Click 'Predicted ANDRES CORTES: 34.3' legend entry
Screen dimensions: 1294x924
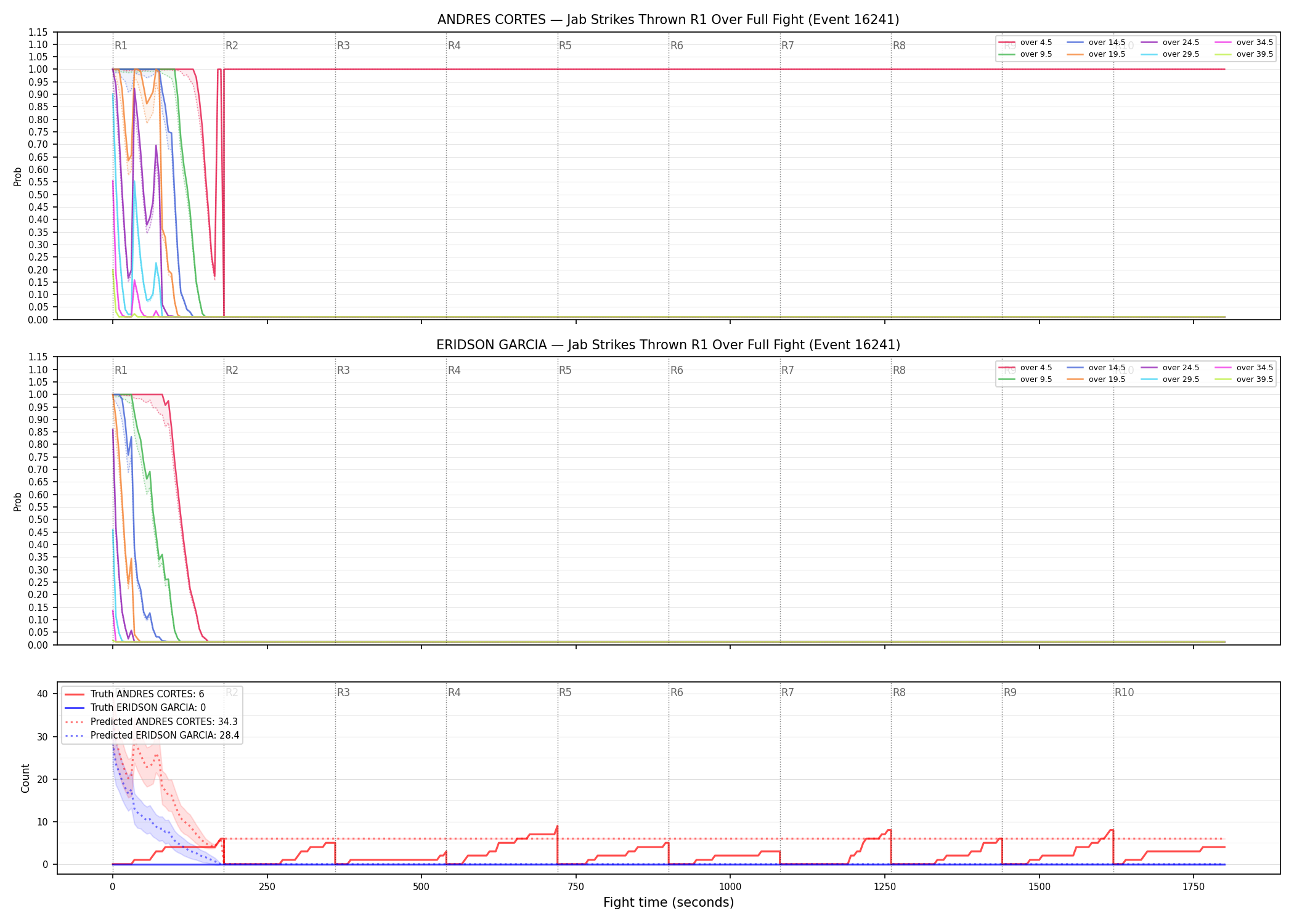coord(151,722)
